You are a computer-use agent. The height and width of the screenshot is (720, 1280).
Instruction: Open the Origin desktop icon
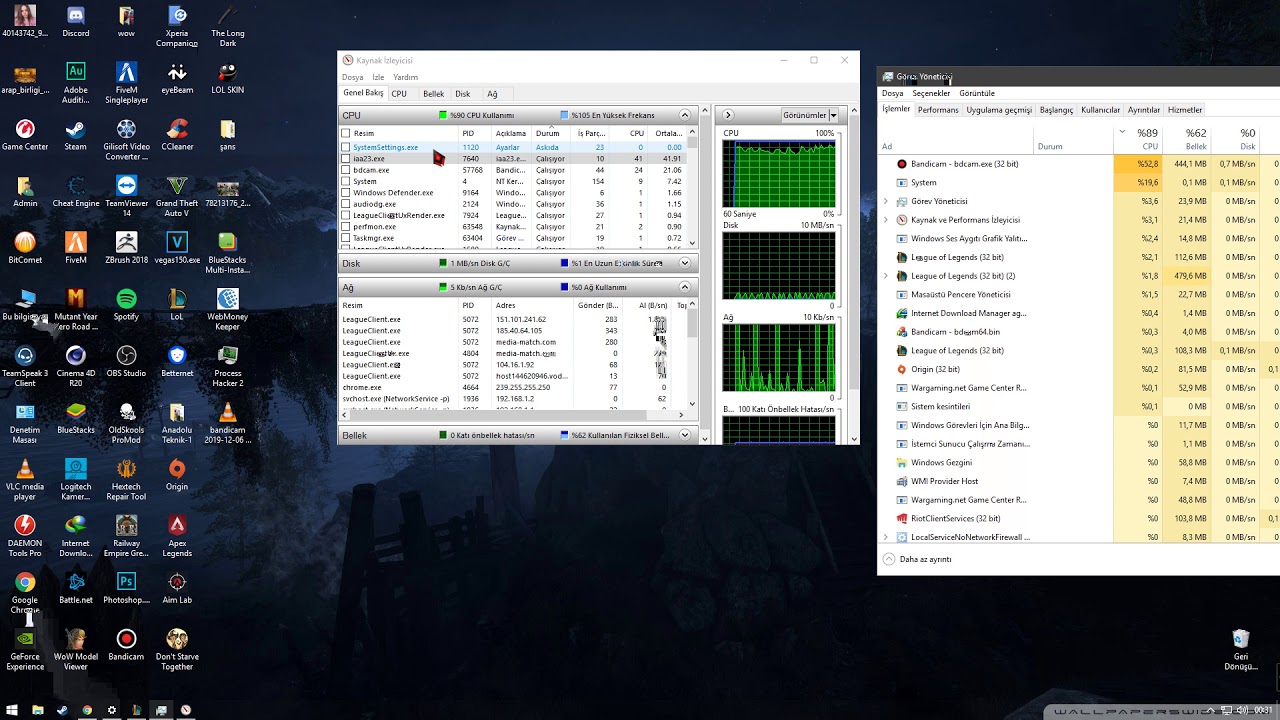point(177,475)
